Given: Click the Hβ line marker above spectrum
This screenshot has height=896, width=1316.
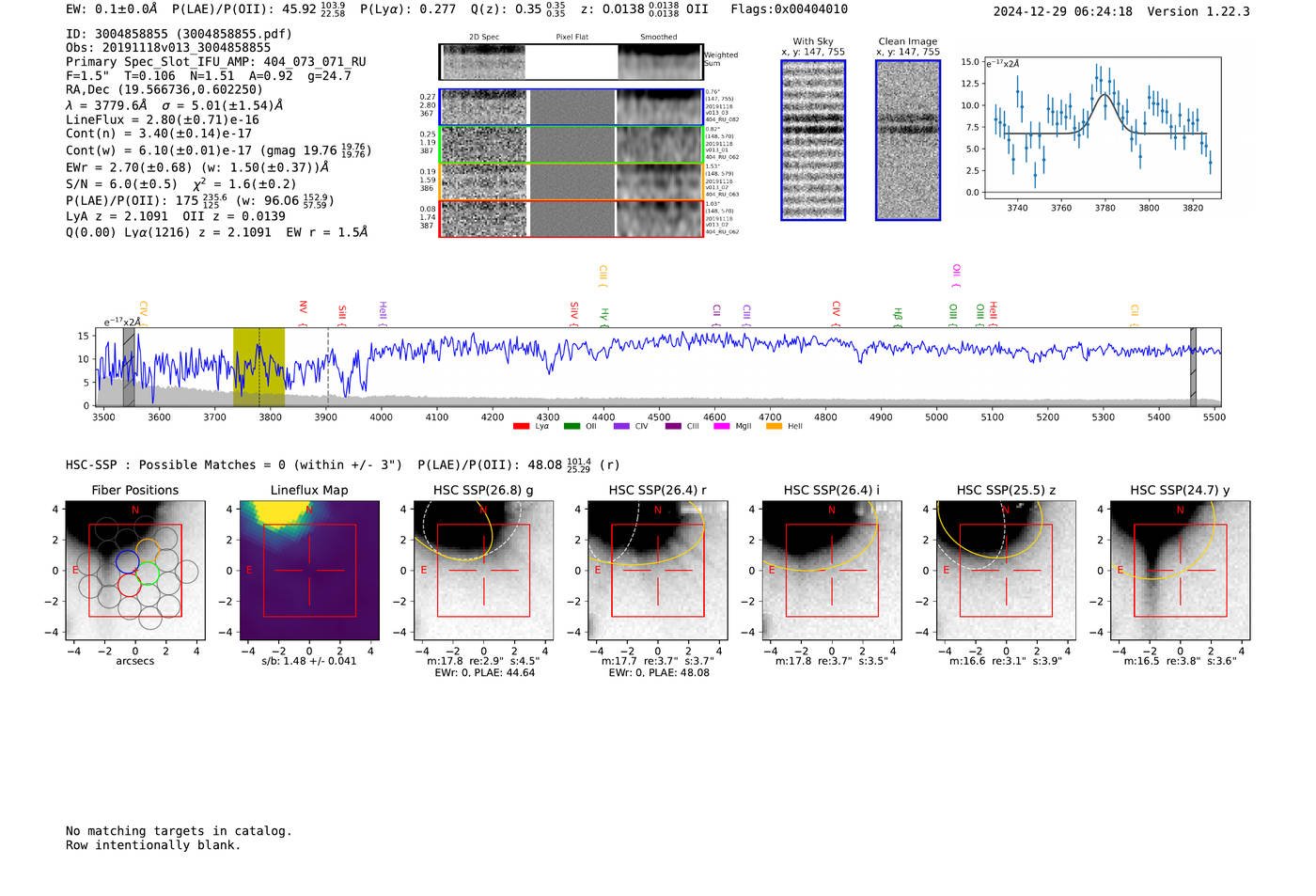Looking at the screenshot, I should click(x=898, y=317).
